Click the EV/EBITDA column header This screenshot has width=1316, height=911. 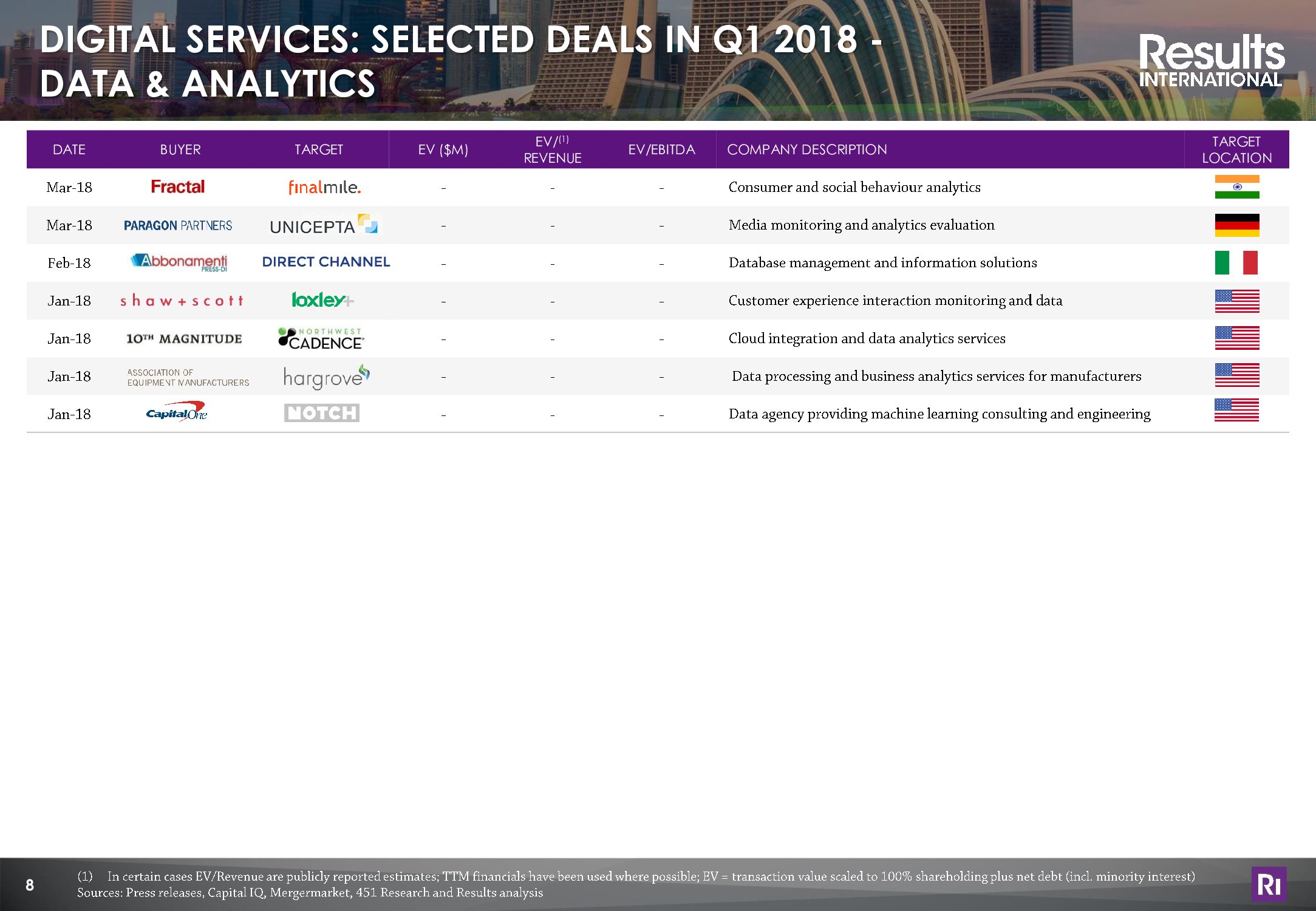click(x=661, y=149)
